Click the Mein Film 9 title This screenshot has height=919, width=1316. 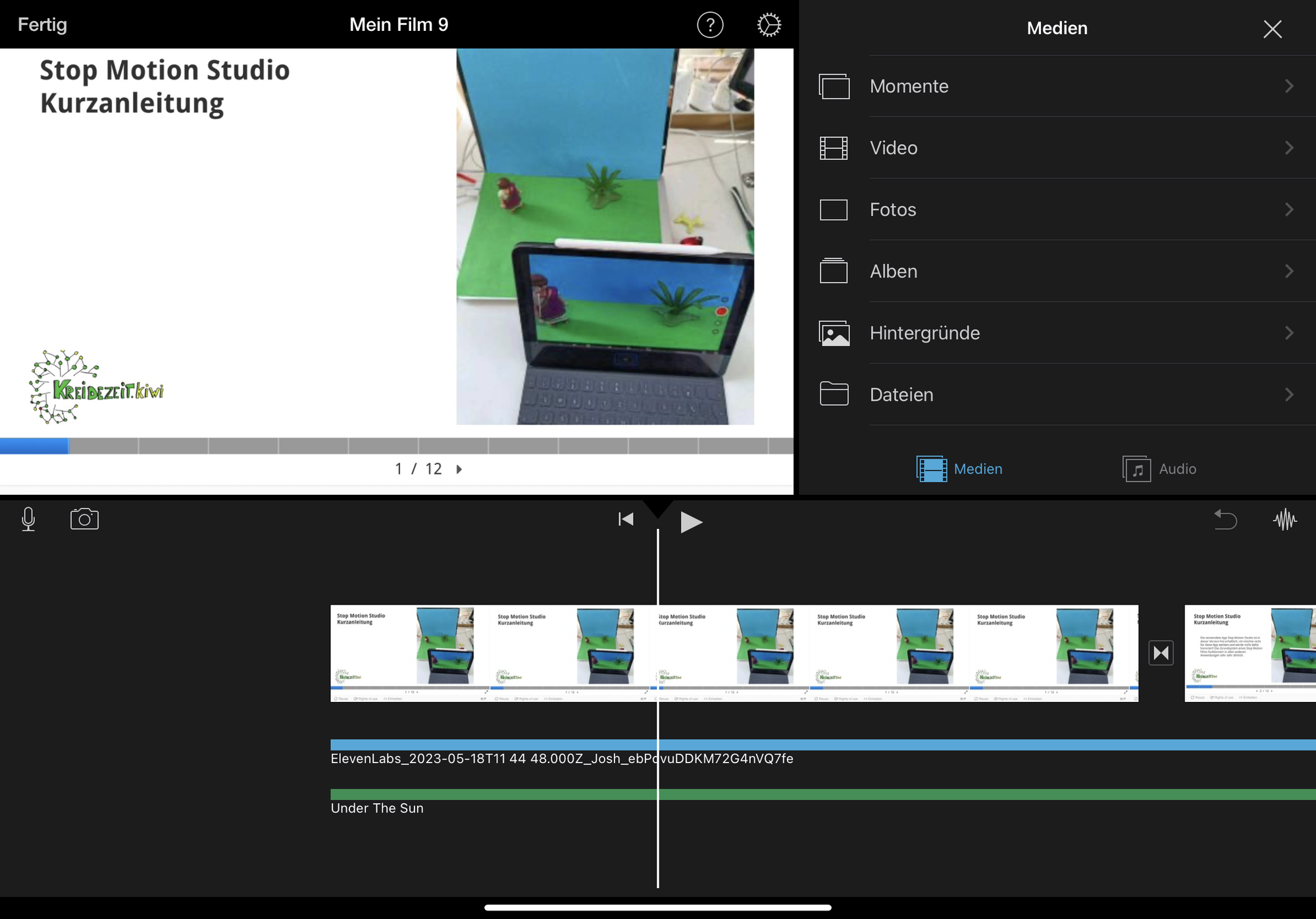pos(399,25)
